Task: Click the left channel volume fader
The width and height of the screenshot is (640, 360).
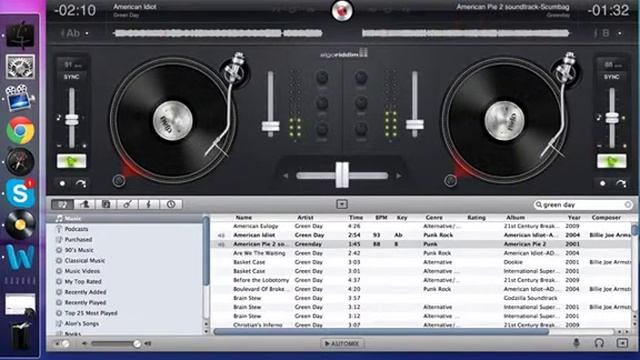Action: 270,126
